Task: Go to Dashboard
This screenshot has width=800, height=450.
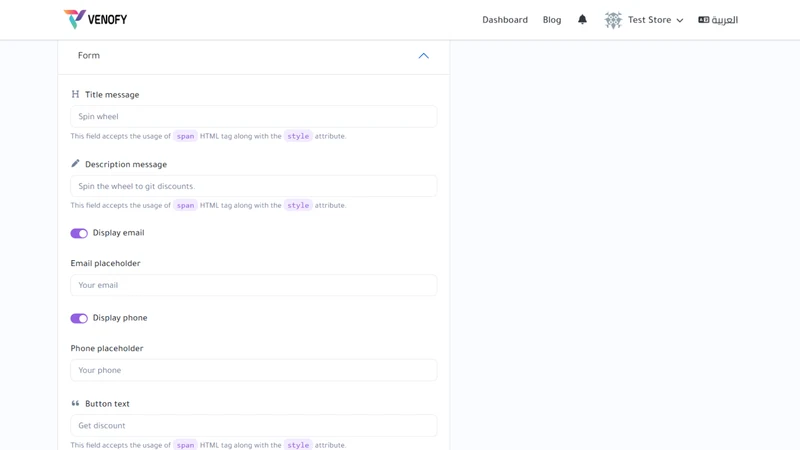Action: click(505, 20)
